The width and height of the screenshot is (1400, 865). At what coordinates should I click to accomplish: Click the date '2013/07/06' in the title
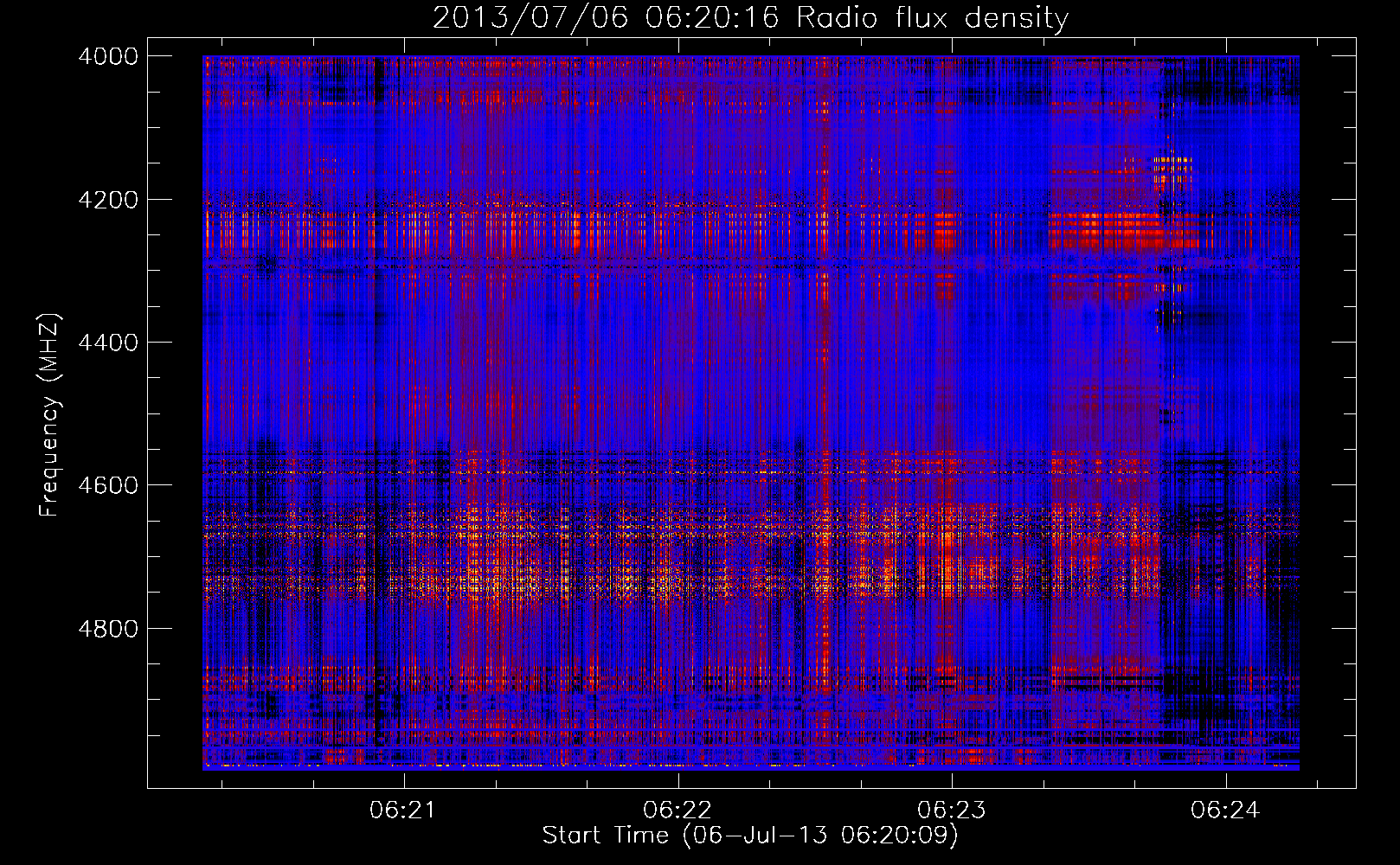click(530, 18)
